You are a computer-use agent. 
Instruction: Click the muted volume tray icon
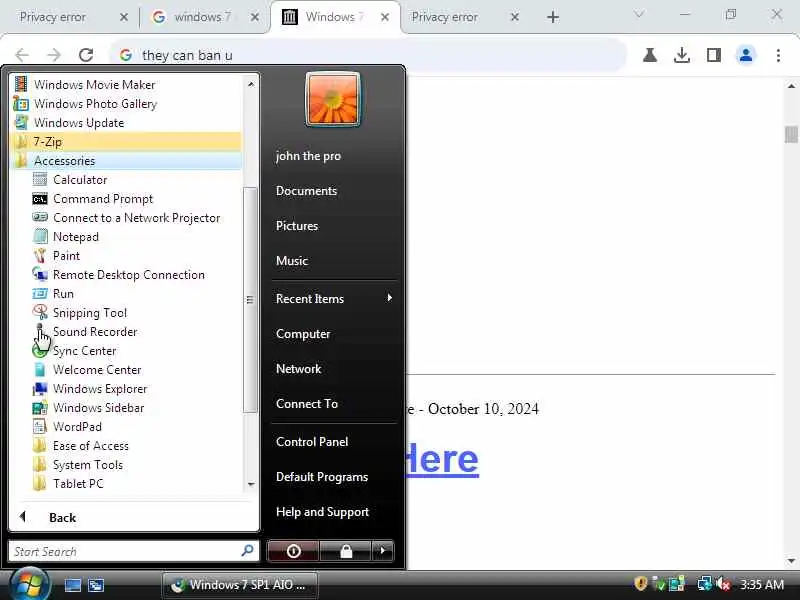pos(722,584)
